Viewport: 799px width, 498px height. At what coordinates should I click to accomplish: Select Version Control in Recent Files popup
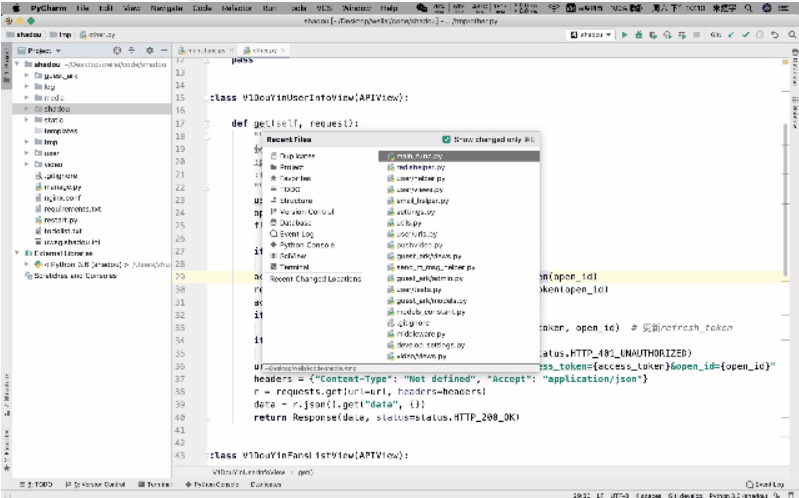307,212
